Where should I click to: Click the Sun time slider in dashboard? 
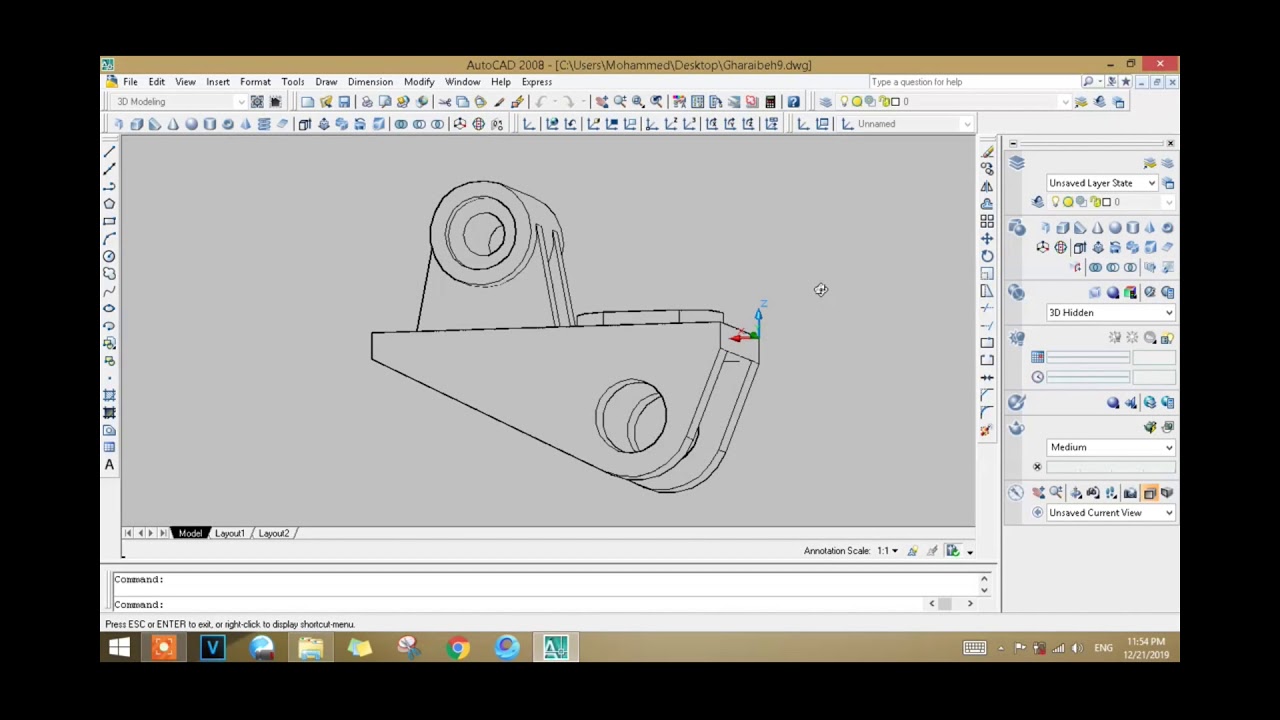tap(1088, 377)
